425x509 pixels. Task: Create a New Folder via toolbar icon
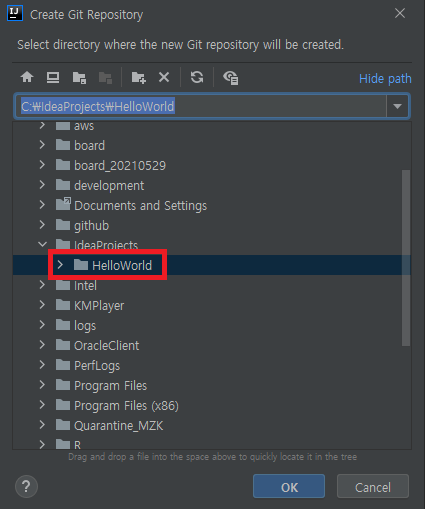click(138, 77)
